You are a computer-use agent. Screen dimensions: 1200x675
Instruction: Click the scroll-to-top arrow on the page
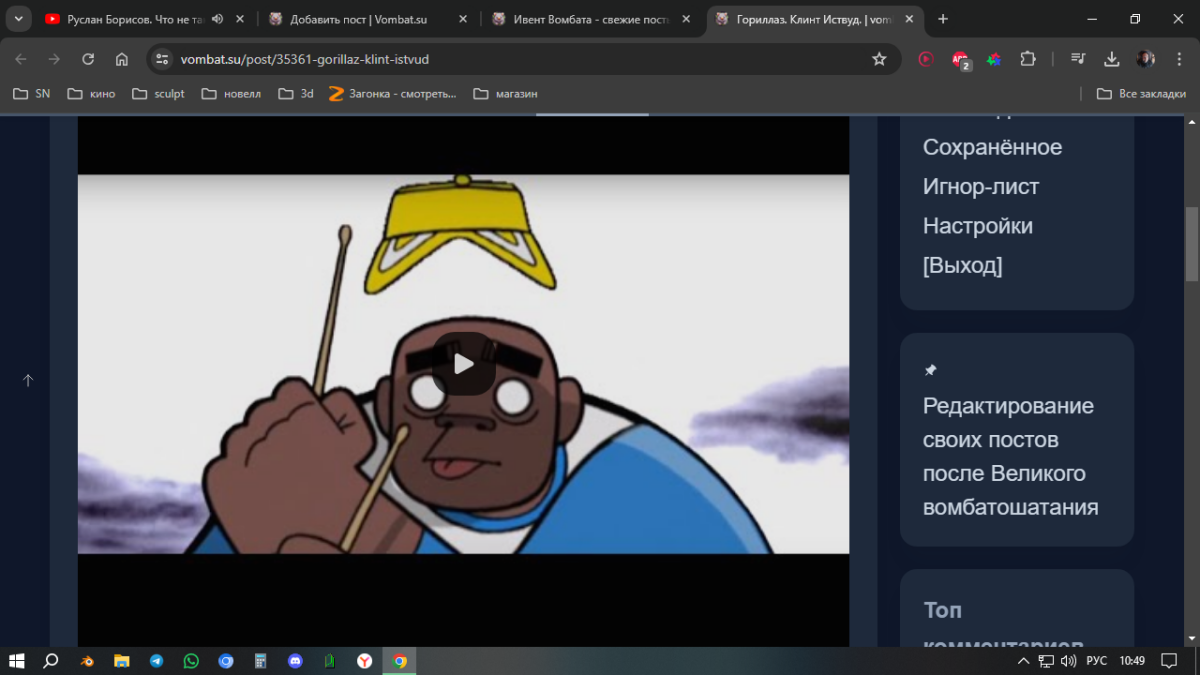click(x=28, y=380)
